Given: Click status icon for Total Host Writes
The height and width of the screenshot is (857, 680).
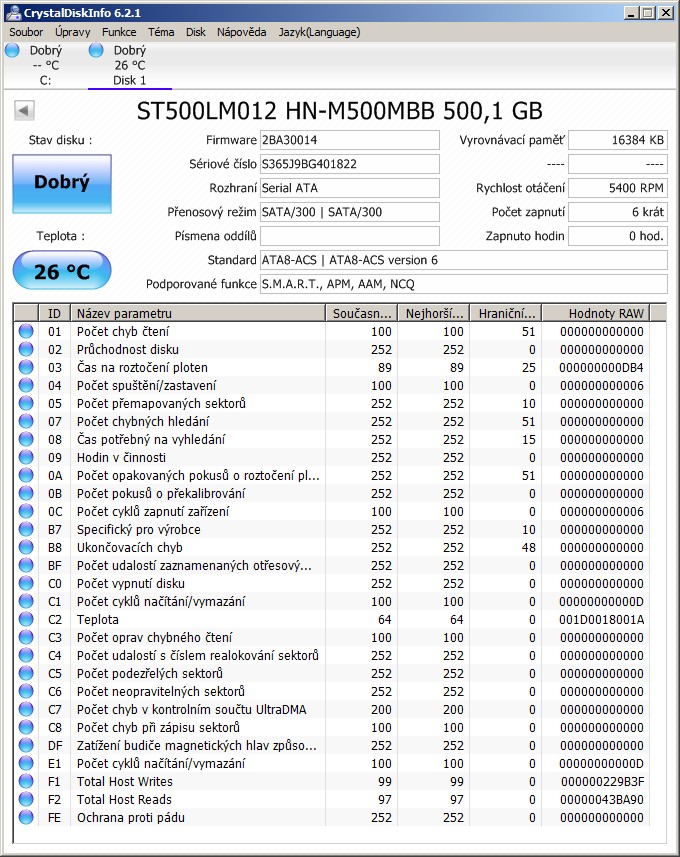Looking at the screenshot, I should tap(26, 782).
